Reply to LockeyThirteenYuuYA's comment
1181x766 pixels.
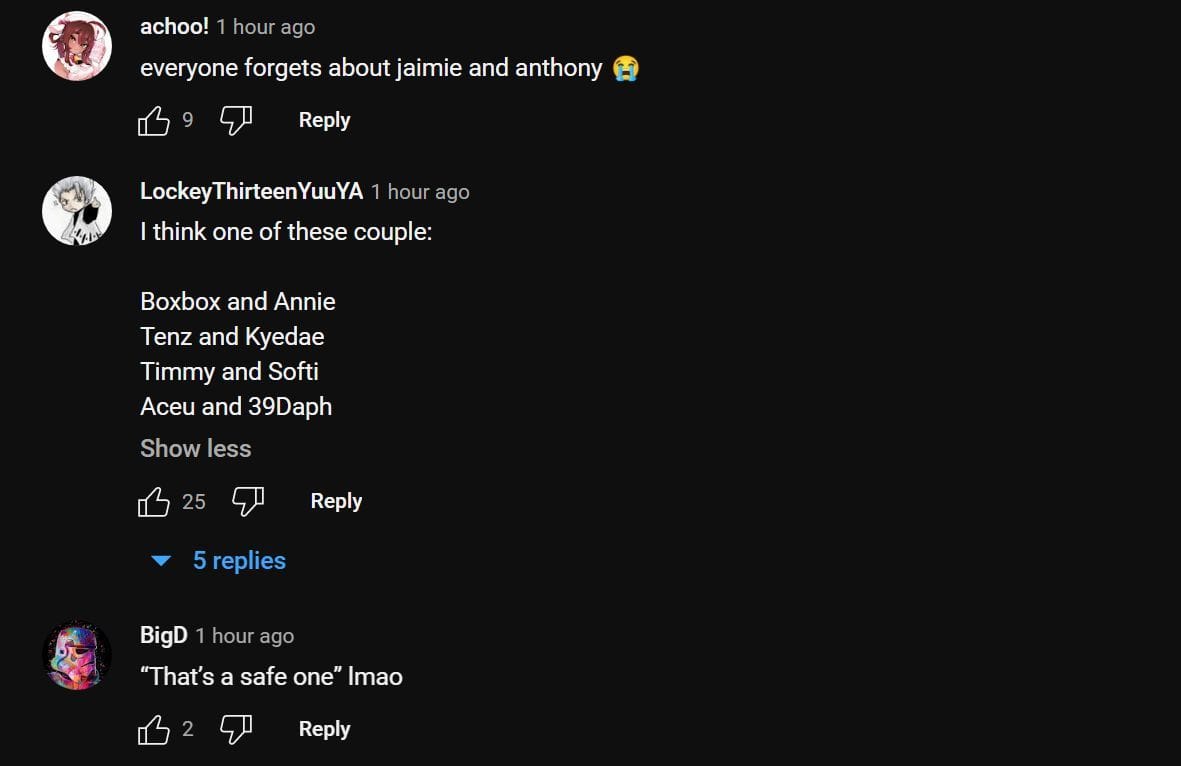336,501
